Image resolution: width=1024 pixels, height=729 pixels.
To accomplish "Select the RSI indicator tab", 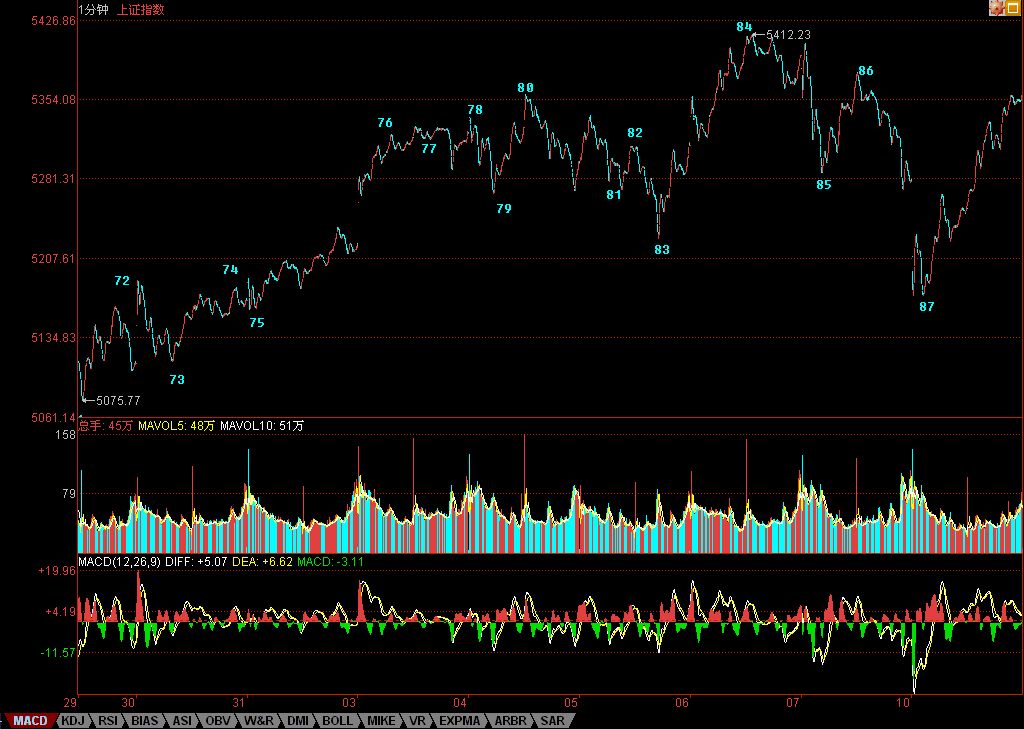I will tap(108, 720).
